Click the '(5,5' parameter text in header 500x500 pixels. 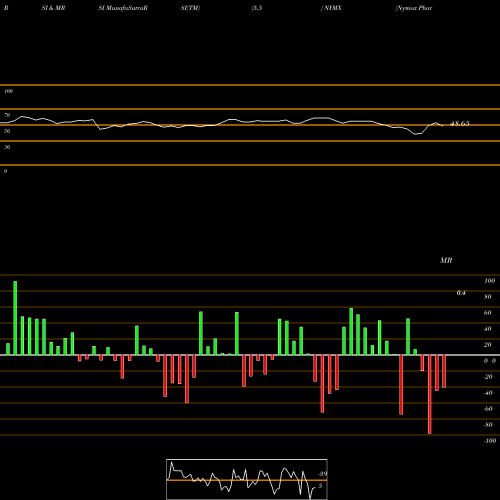257,8
